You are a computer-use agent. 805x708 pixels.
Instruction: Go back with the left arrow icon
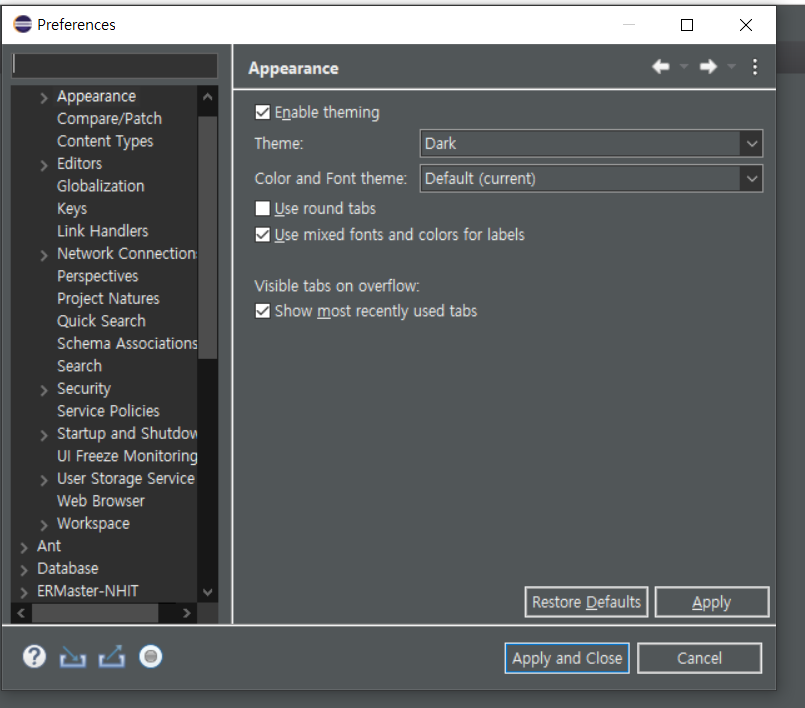point(661,67)
